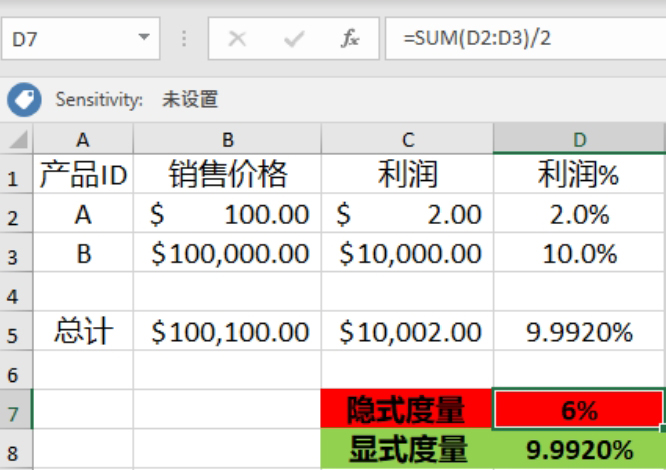Viewport: 666px width, 470px height.
Task: Click the Select All corner triangle
Action: 17,138
